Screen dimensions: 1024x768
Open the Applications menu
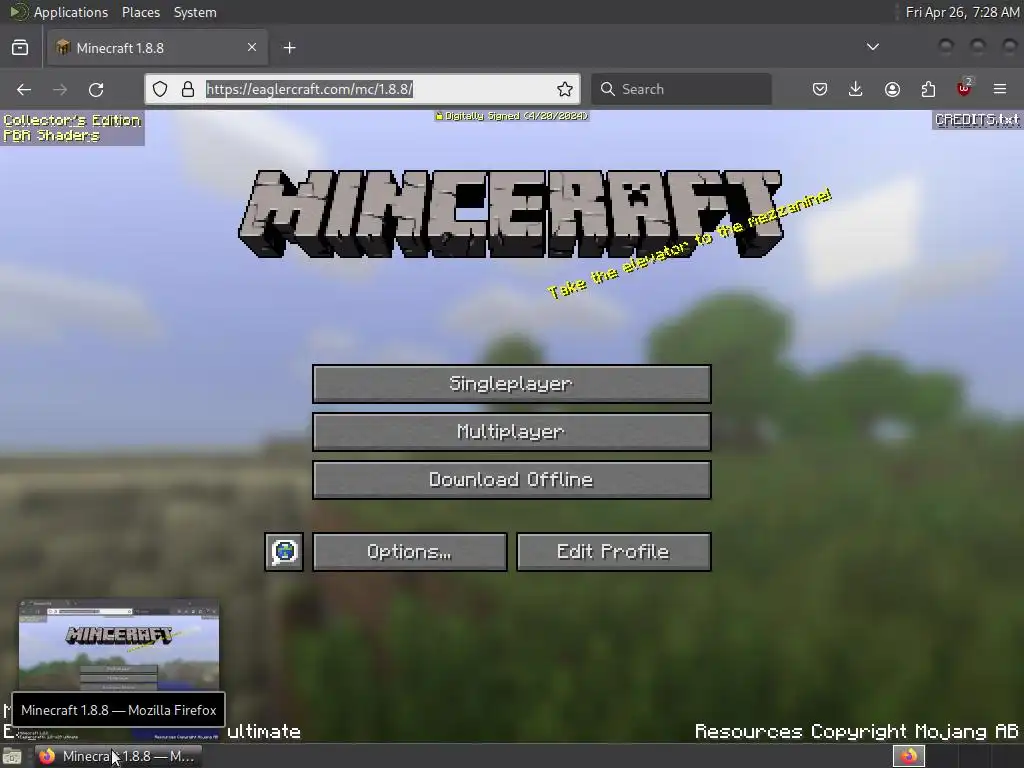pyautogui.click(x=71, y=12)
